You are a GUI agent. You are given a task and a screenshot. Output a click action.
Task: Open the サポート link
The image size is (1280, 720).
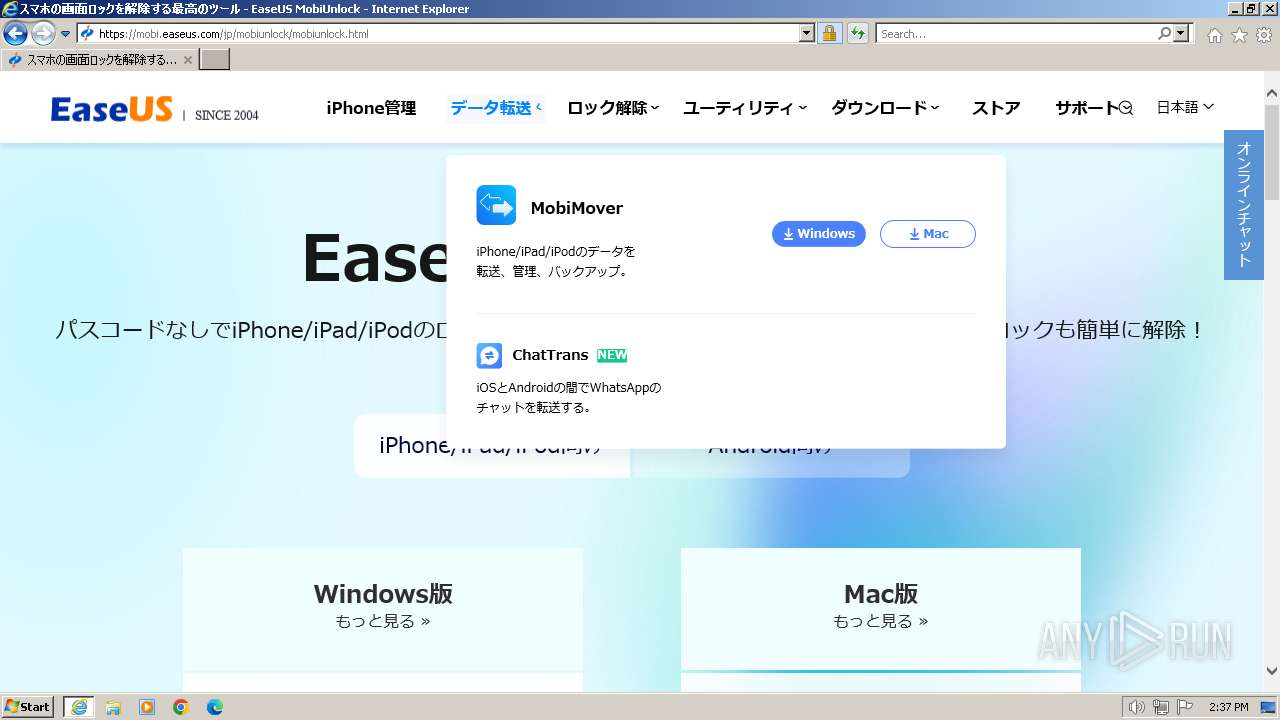(x=1086, y=108)
